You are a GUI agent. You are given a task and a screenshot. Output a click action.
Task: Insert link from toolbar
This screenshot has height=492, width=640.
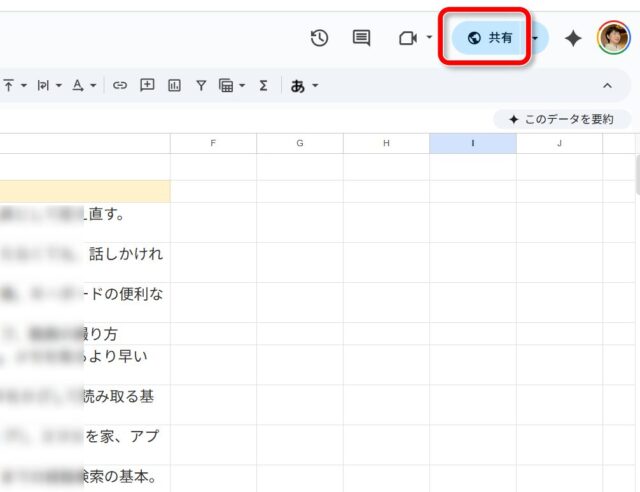pos(120,86)
